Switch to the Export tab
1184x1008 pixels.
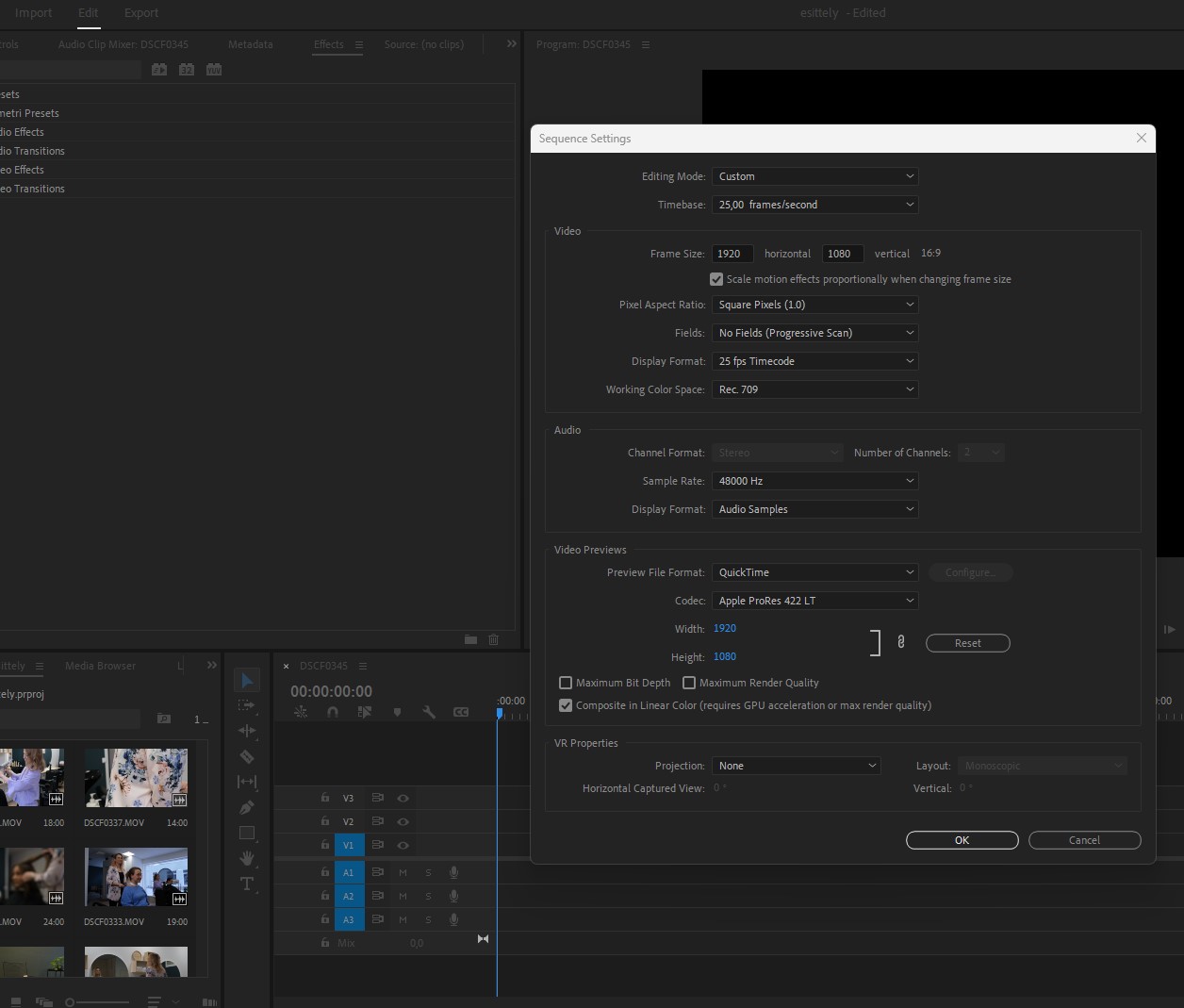[141, 13]
